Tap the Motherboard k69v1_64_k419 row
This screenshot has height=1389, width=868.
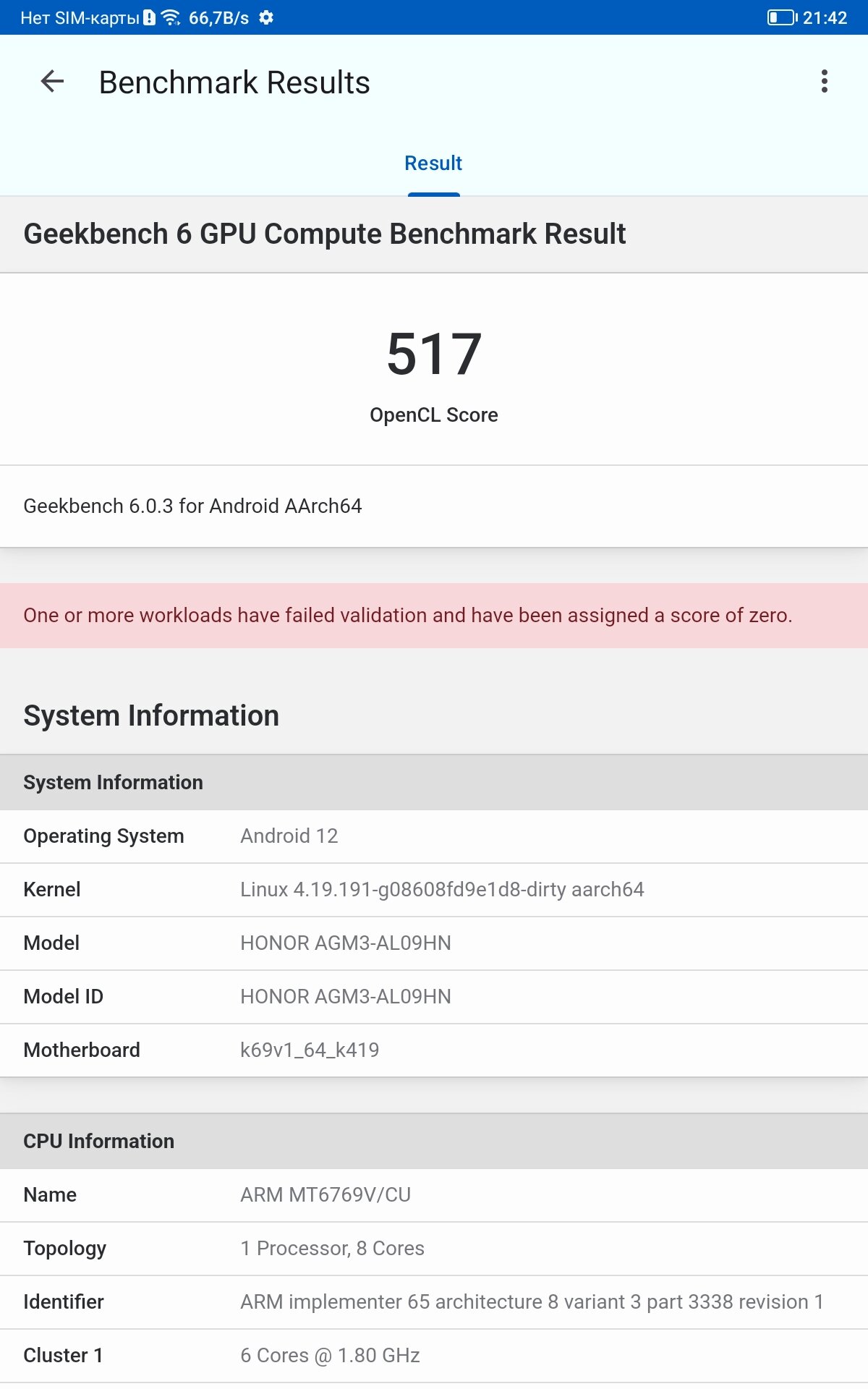click(434, 1050)
